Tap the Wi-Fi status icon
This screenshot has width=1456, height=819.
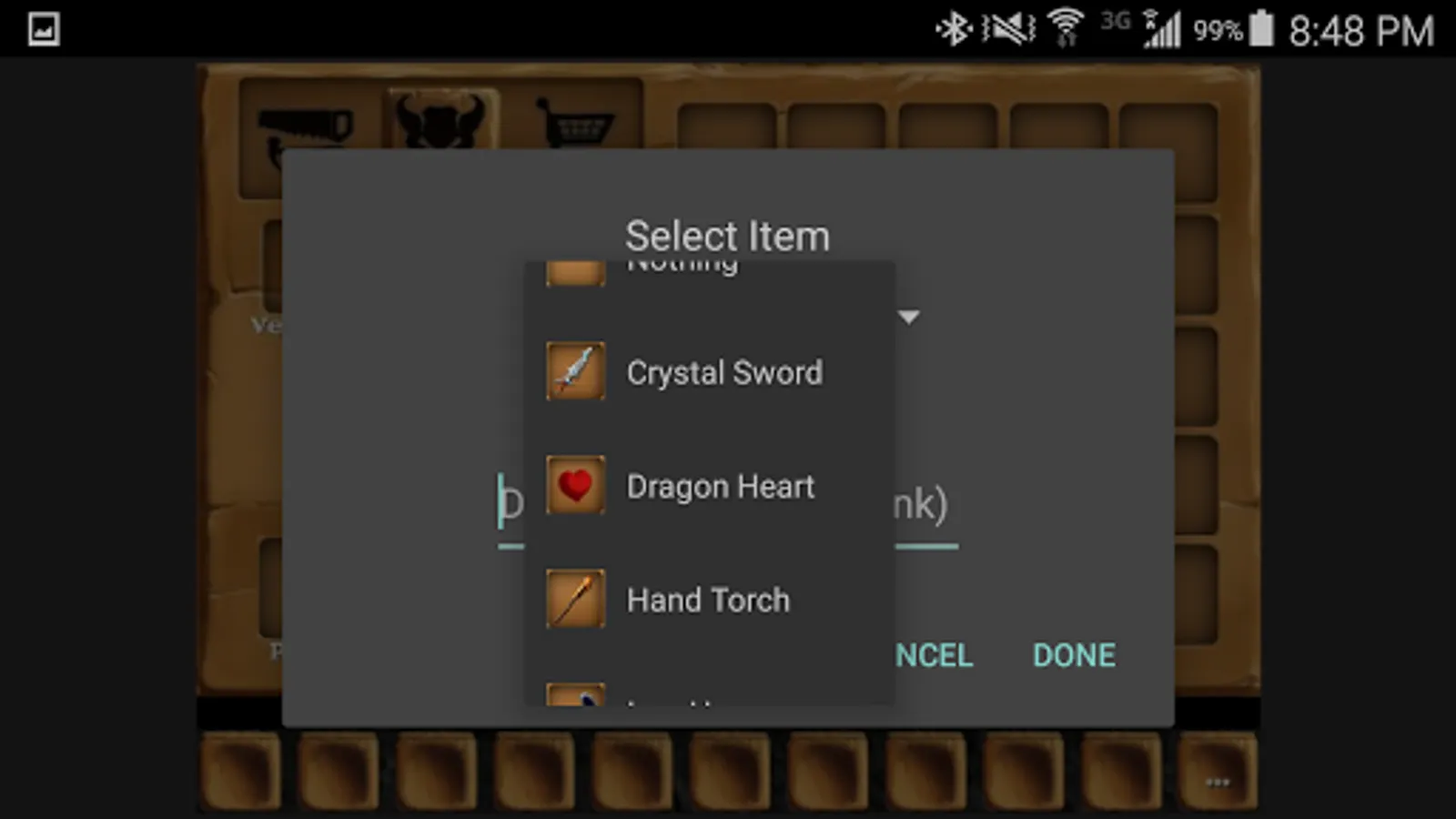point(1066,28)
